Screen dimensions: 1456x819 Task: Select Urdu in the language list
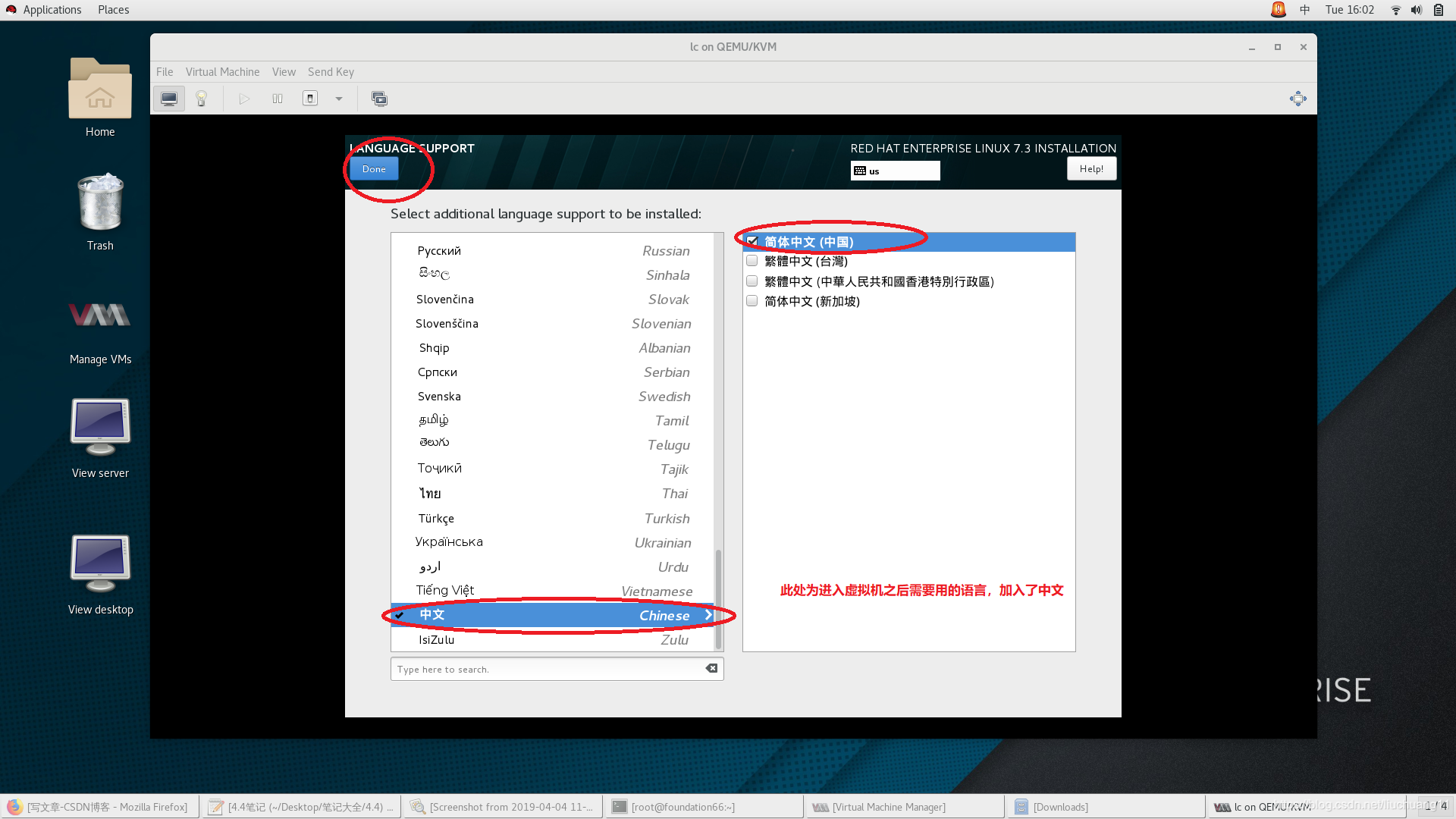pos(553,567)
